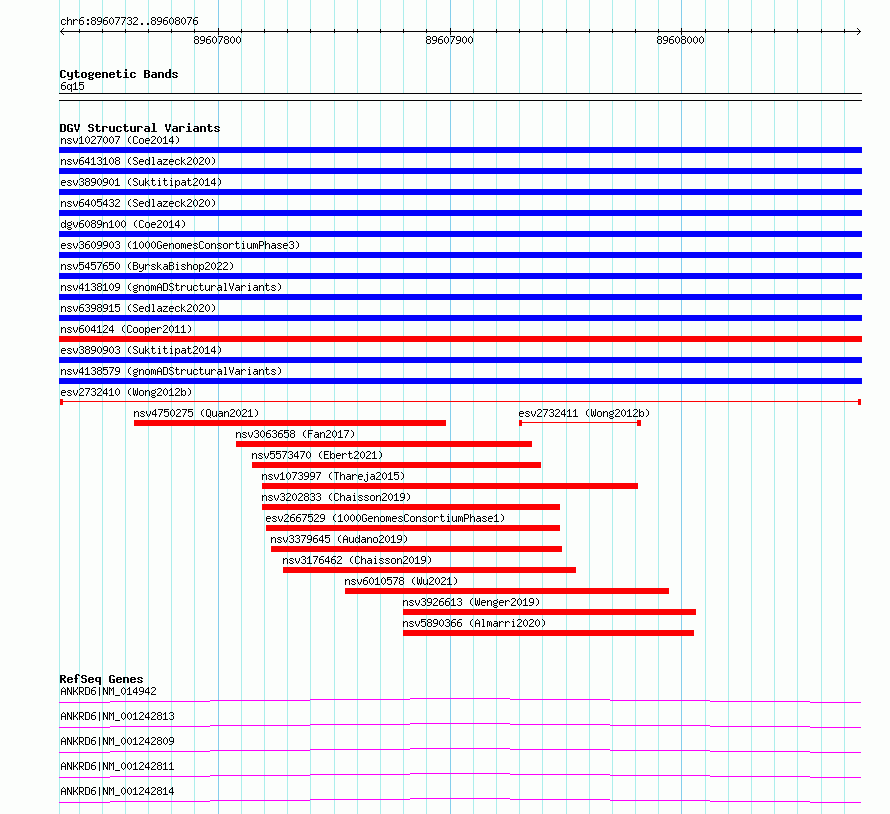Click the DGV Structural Variants track title
890x814 pixels.
pyautogui.click(x=140, y=128)
